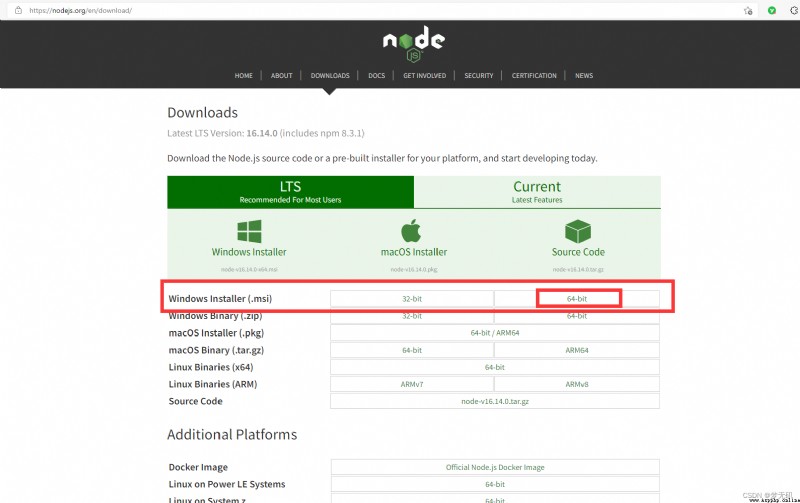Click Linux Binaries (x64) 64-bit link

tap(495, 367)
